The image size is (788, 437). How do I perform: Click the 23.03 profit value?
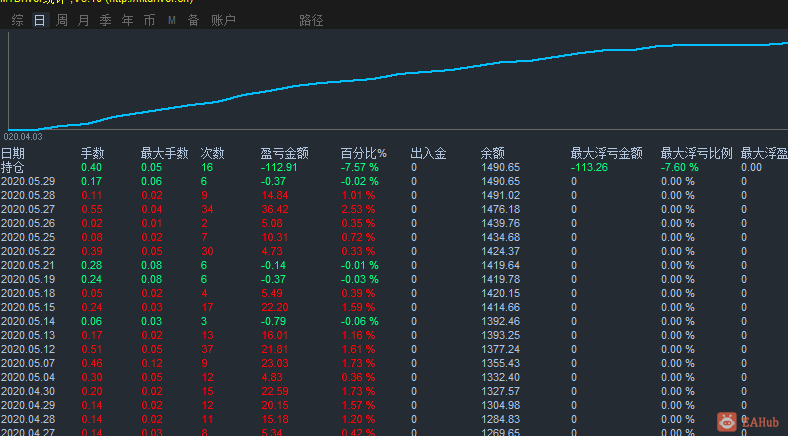tap(275, 363)
